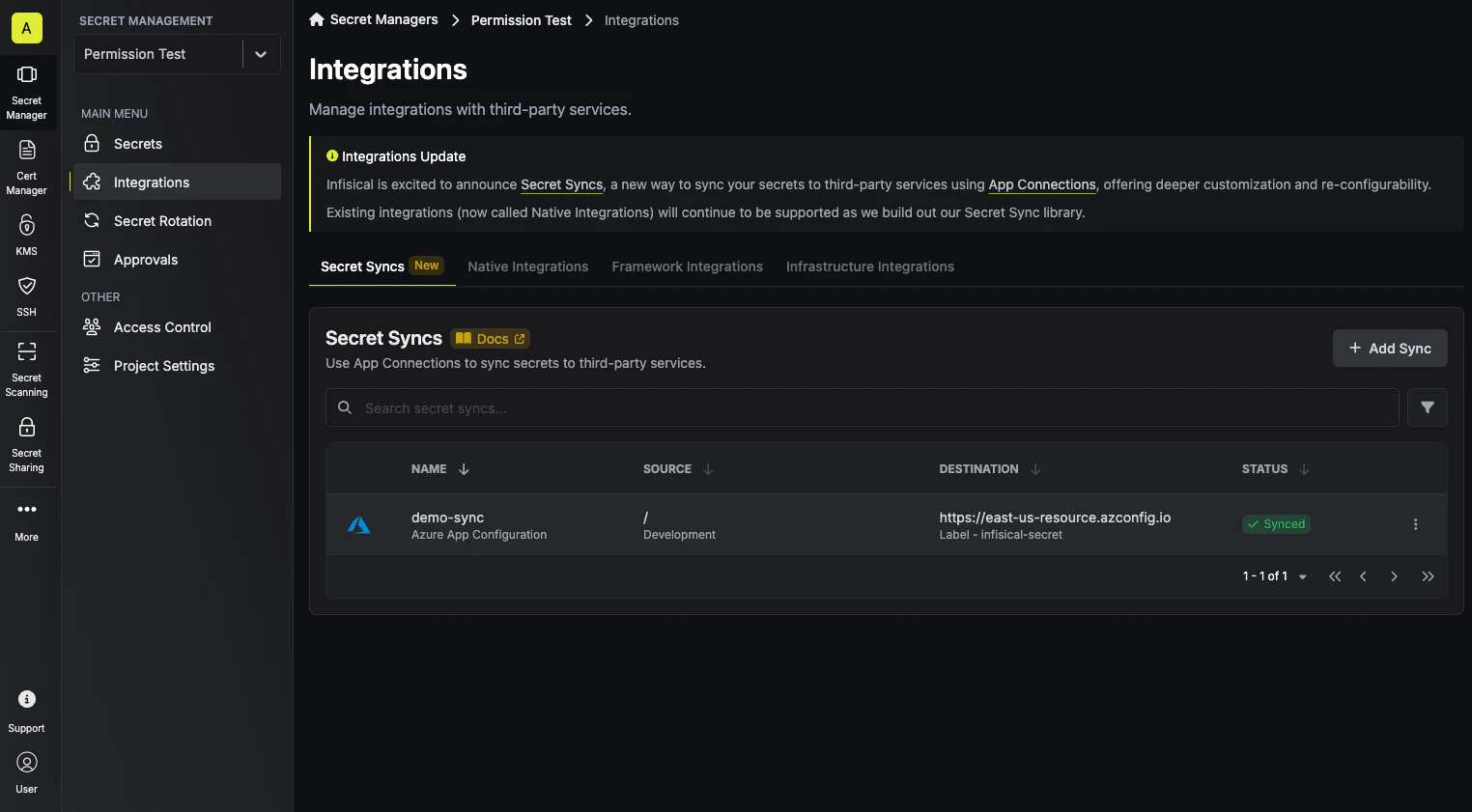Open the SSH shield icon
The height and width of the screenshot is (812, 1472).
[x=27, y=286]
